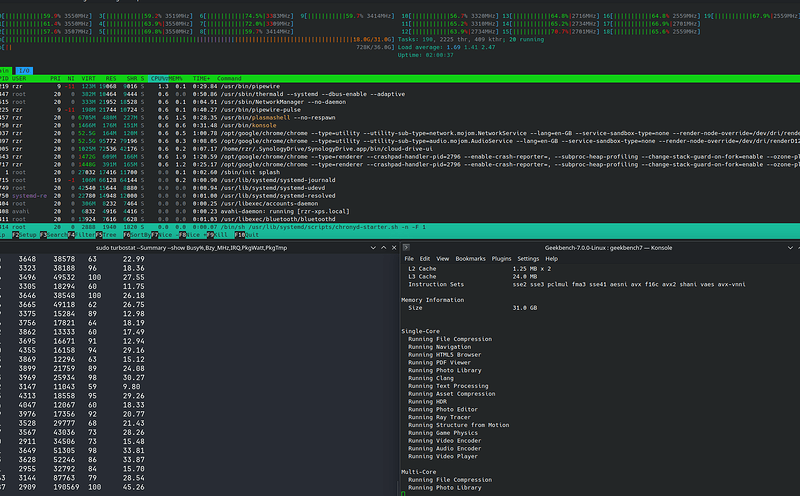Open Bookmarks menu in Konsole

click(x=470, y=259)
